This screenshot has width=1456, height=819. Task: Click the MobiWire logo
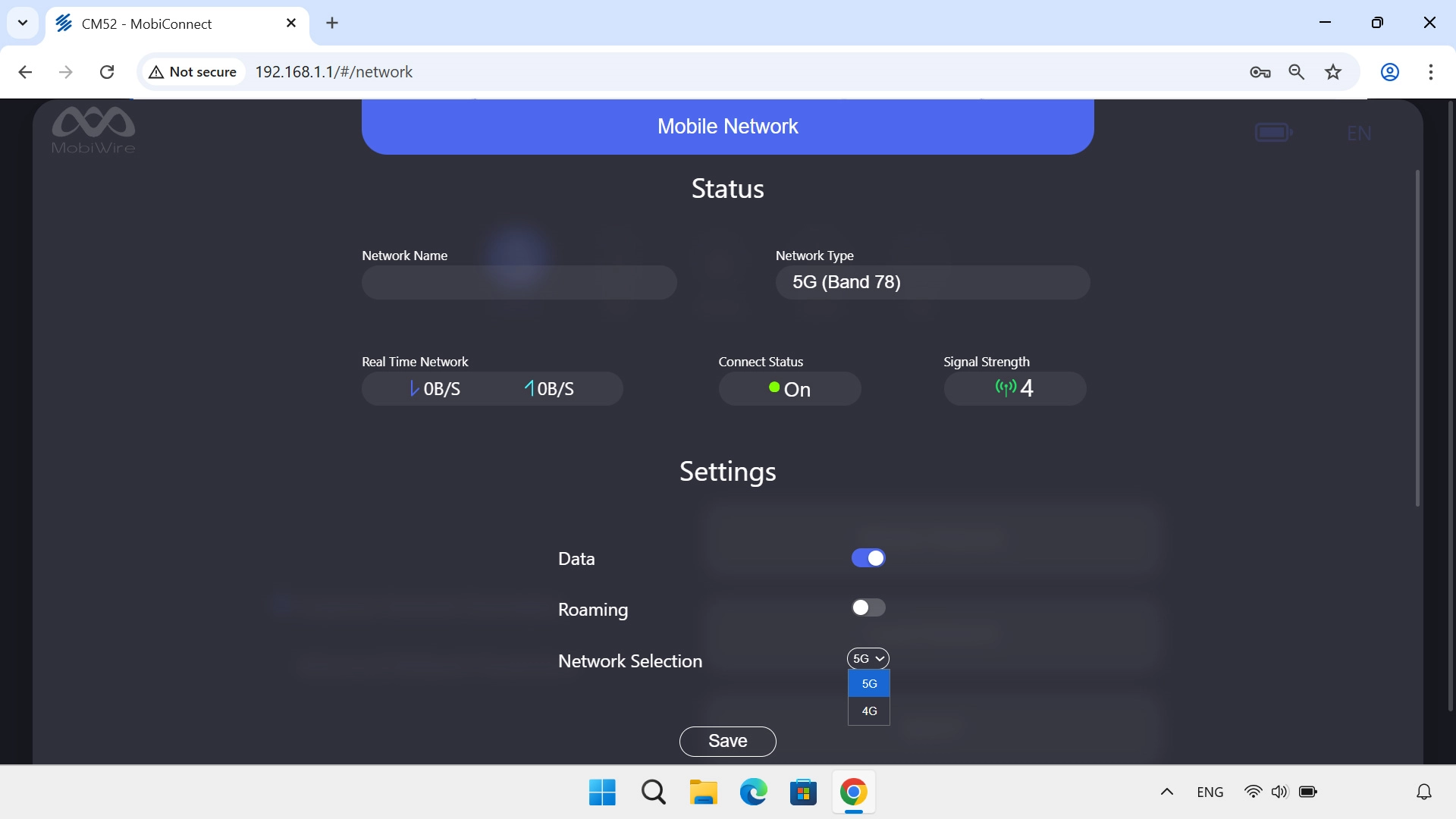93,129
